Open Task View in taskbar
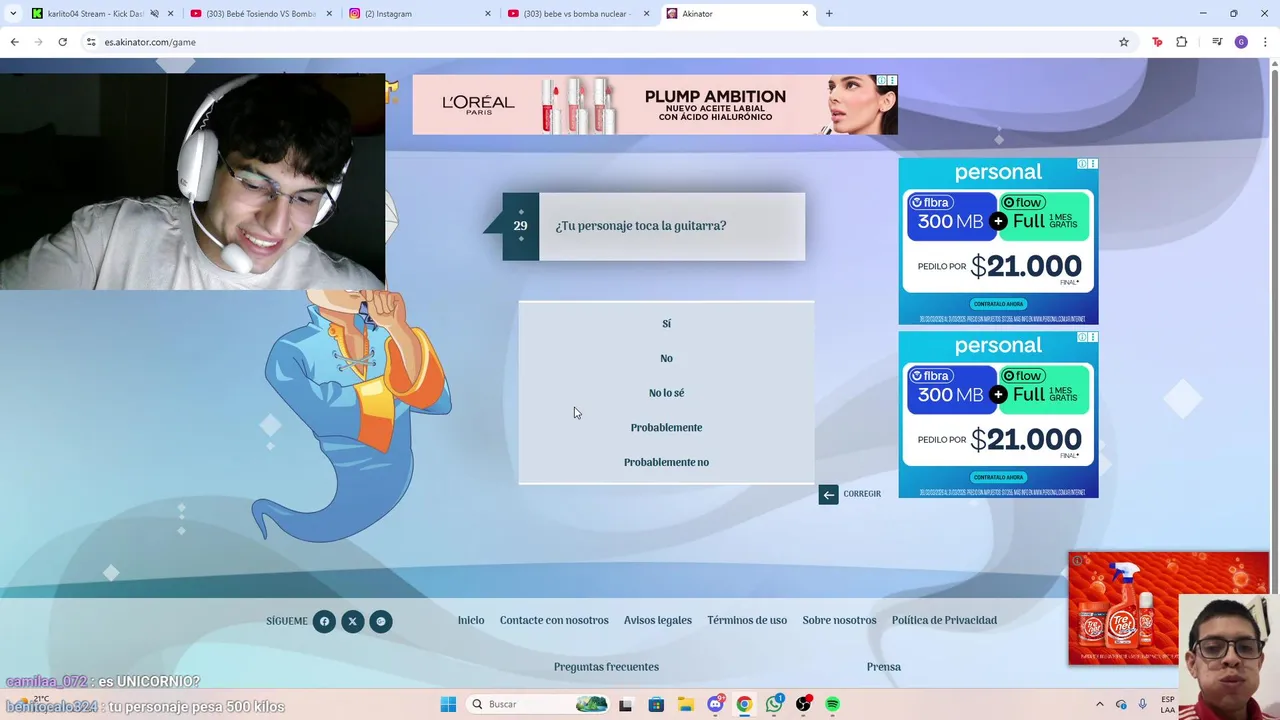1280x720 pixels. click(626, 704)
